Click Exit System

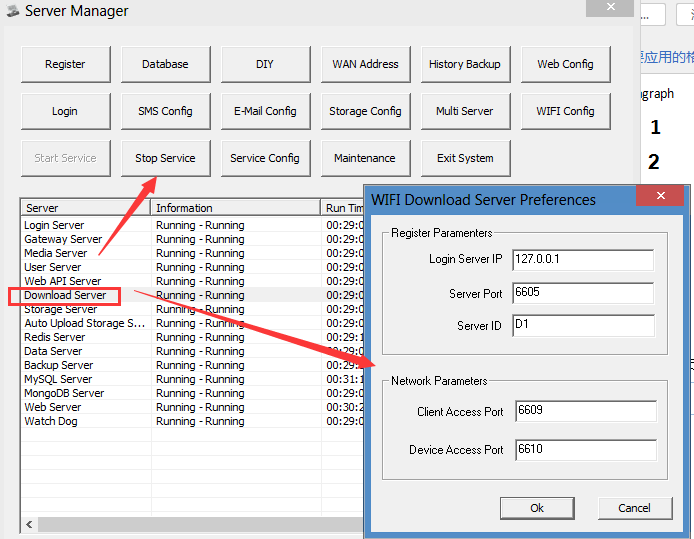coord(466,158)
